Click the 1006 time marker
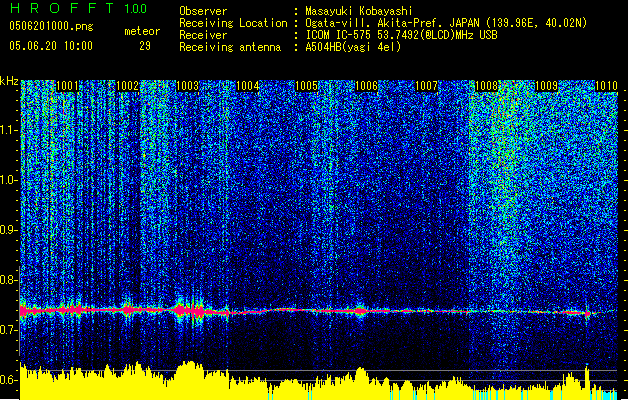 coord(367,86)
